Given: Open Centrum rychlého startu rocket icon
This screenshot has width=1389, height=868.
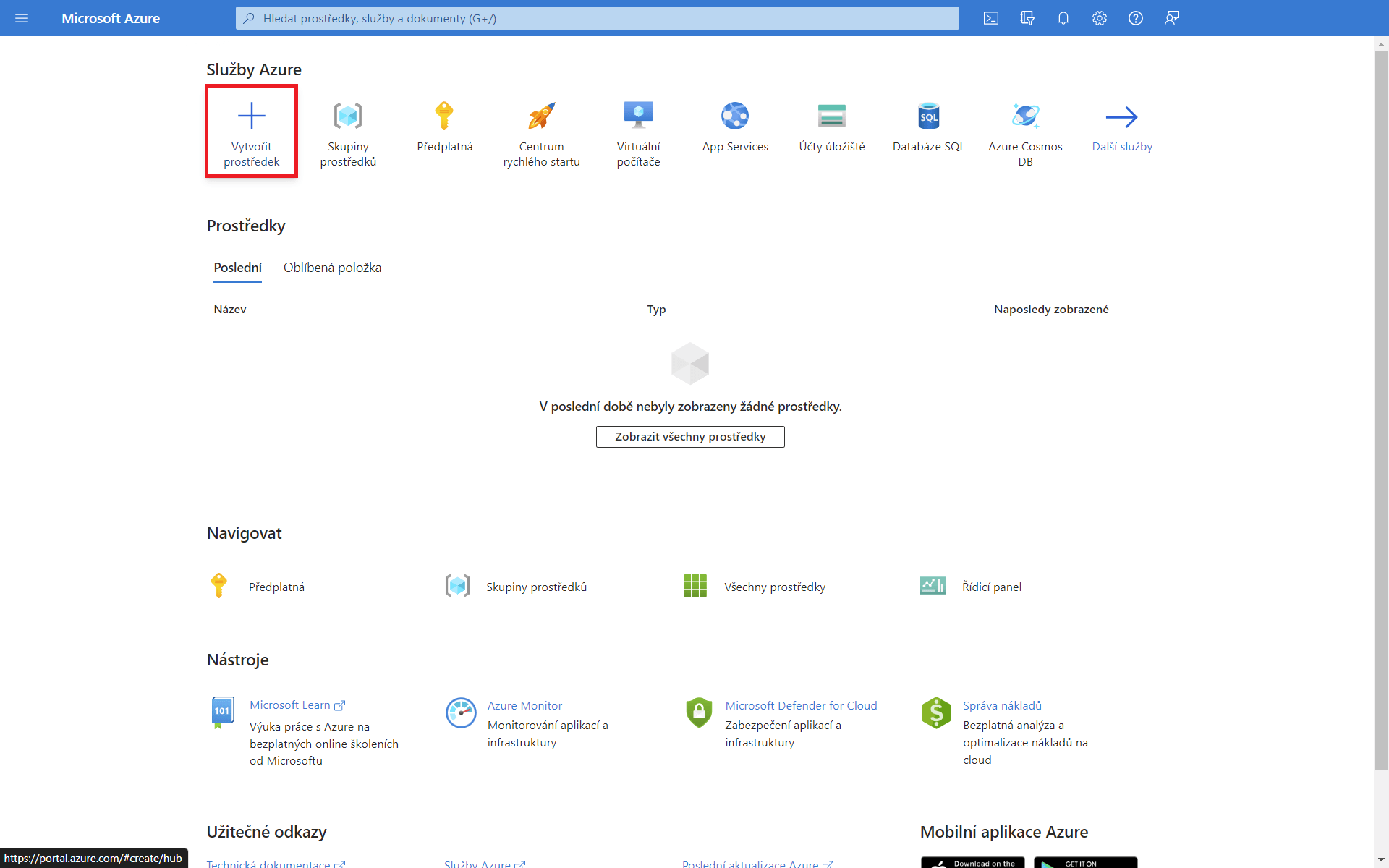Looking at the screenshot, I should [541, 116].
